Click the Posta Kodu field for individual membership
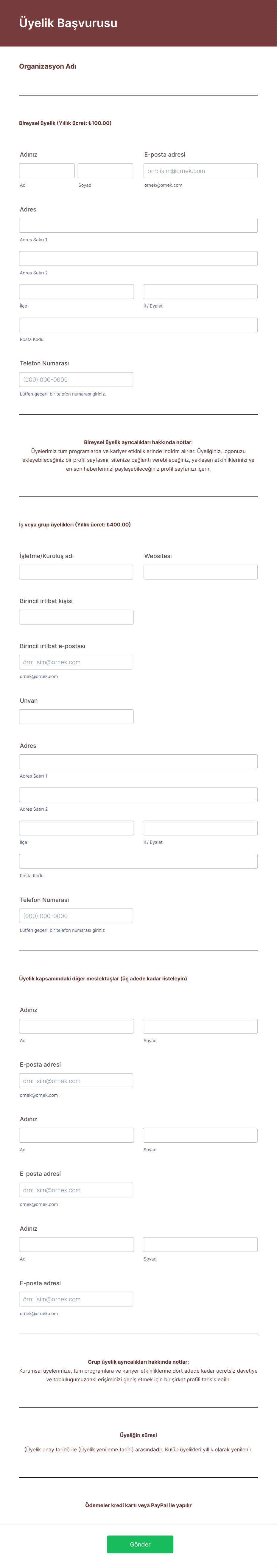The height and width of the screenshot is (1568, 277). click(138, 325)
